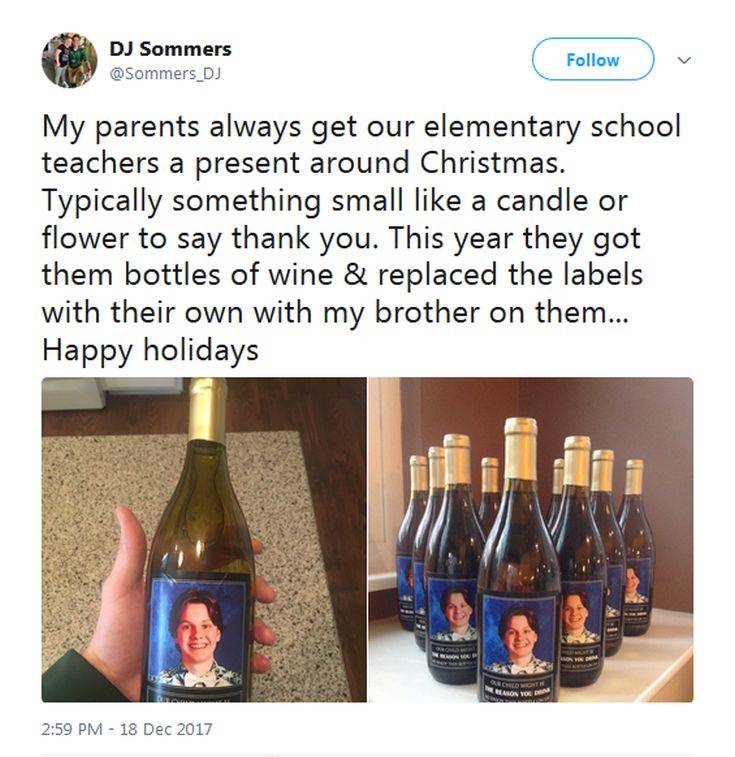
Task: Click the "Happy holidays" line of the tweet
Action: (x=150, y=351)
